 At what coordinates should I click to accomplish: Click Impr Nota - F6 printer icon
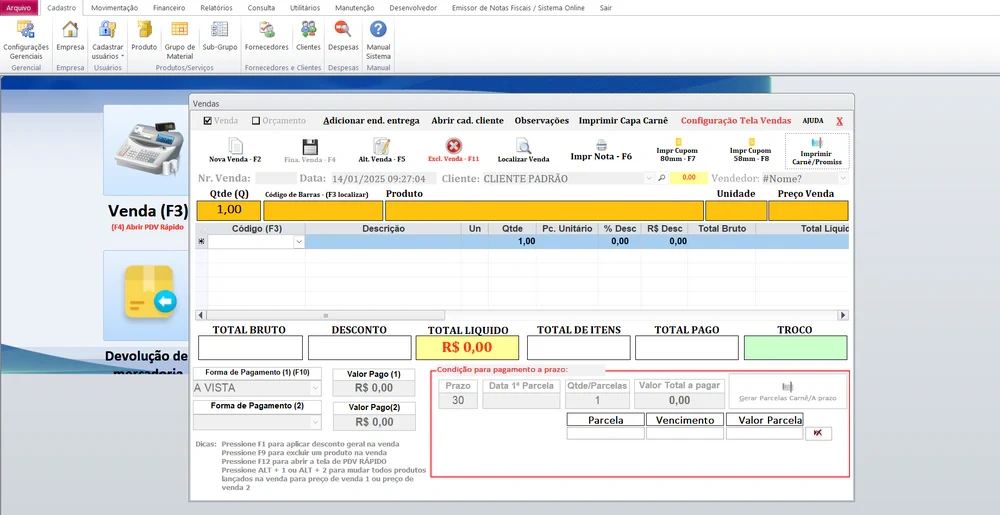[601, 150]
